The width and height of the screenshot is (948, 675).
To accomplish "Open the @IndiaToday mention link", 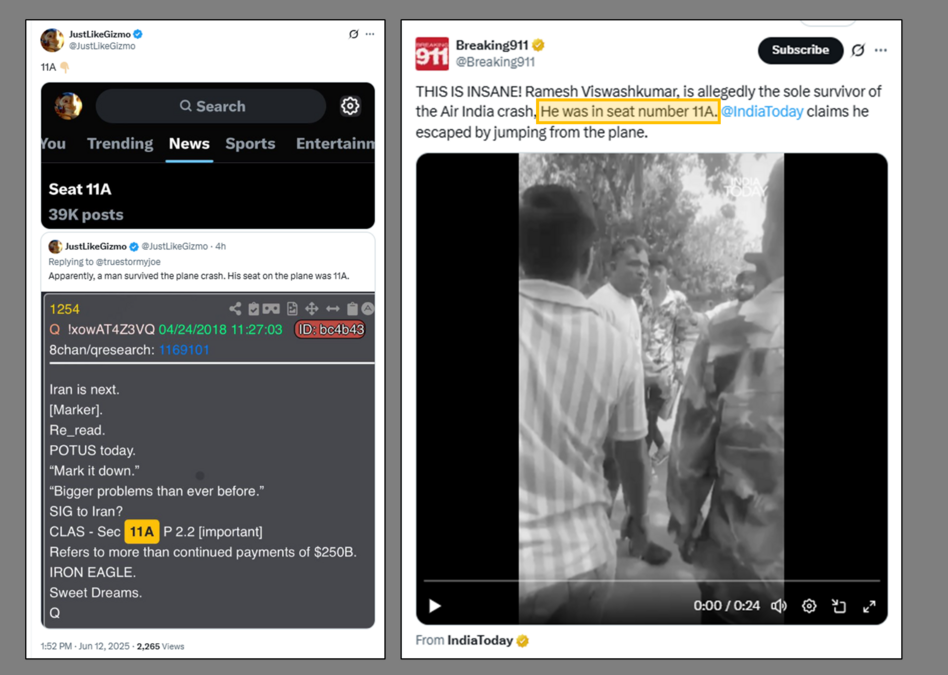I will [x=762, y=111].
